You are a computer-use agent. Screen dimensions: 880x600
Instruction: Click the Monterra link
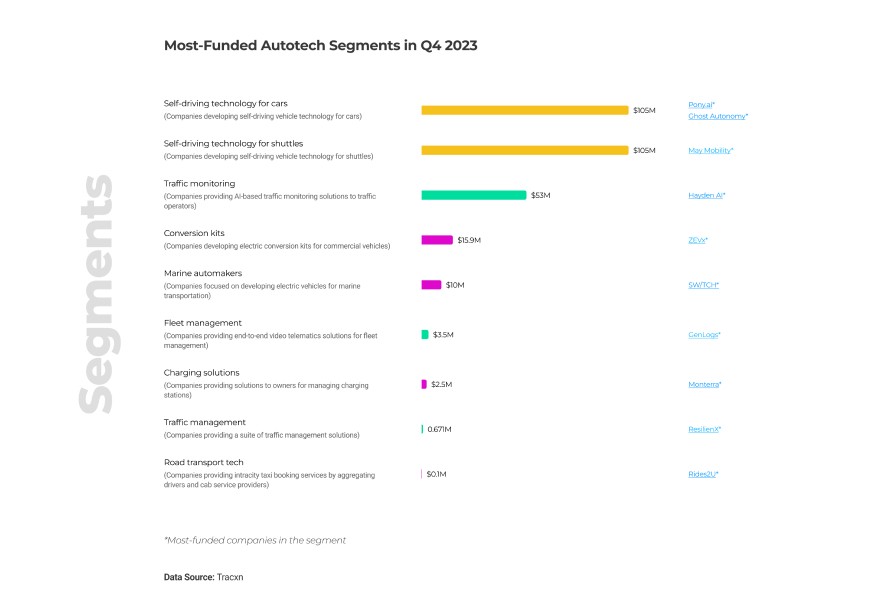click(703, 384)
